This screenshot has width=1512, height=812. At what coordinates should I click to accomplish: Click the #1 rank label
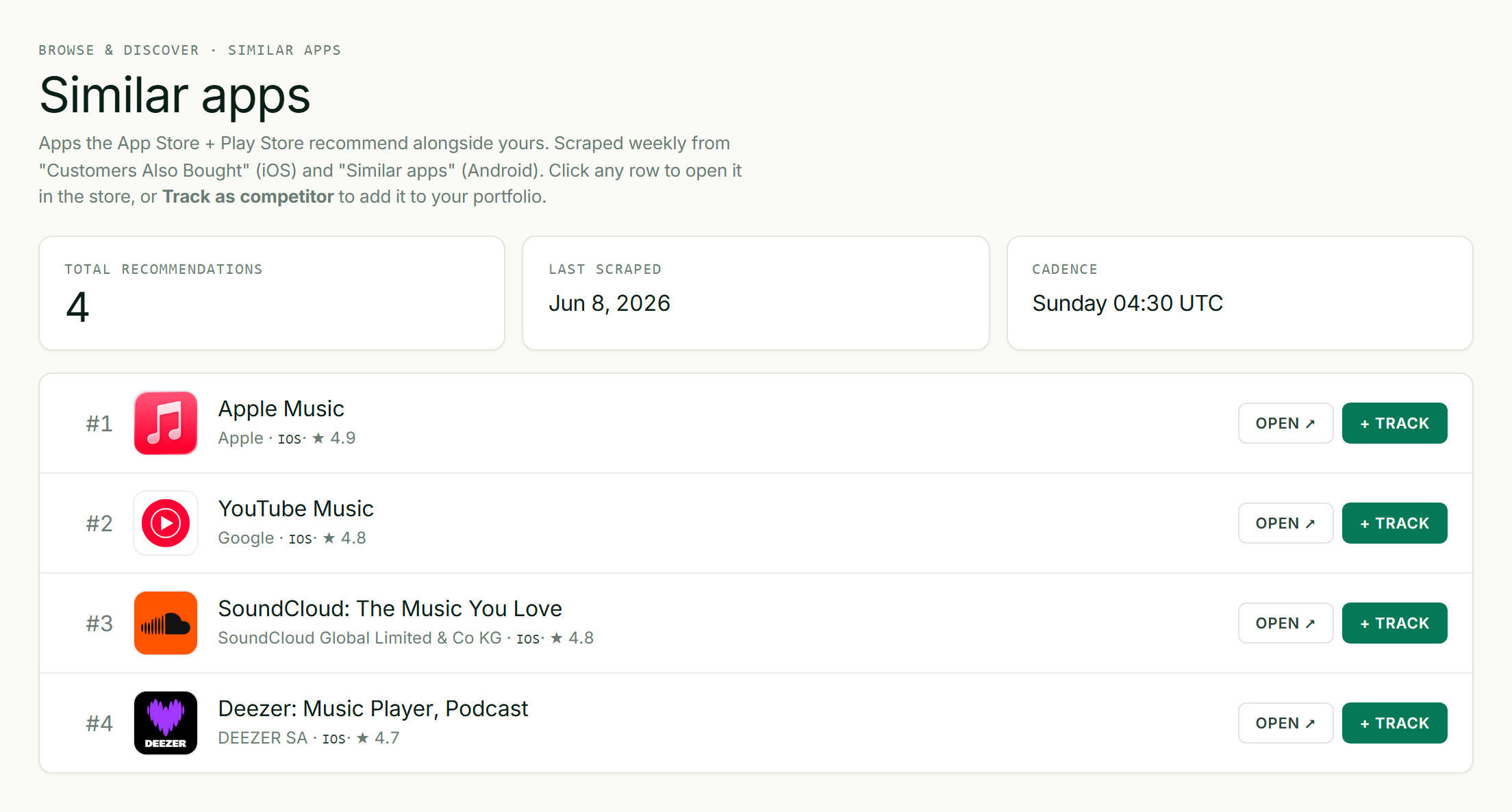click(99, 424)
